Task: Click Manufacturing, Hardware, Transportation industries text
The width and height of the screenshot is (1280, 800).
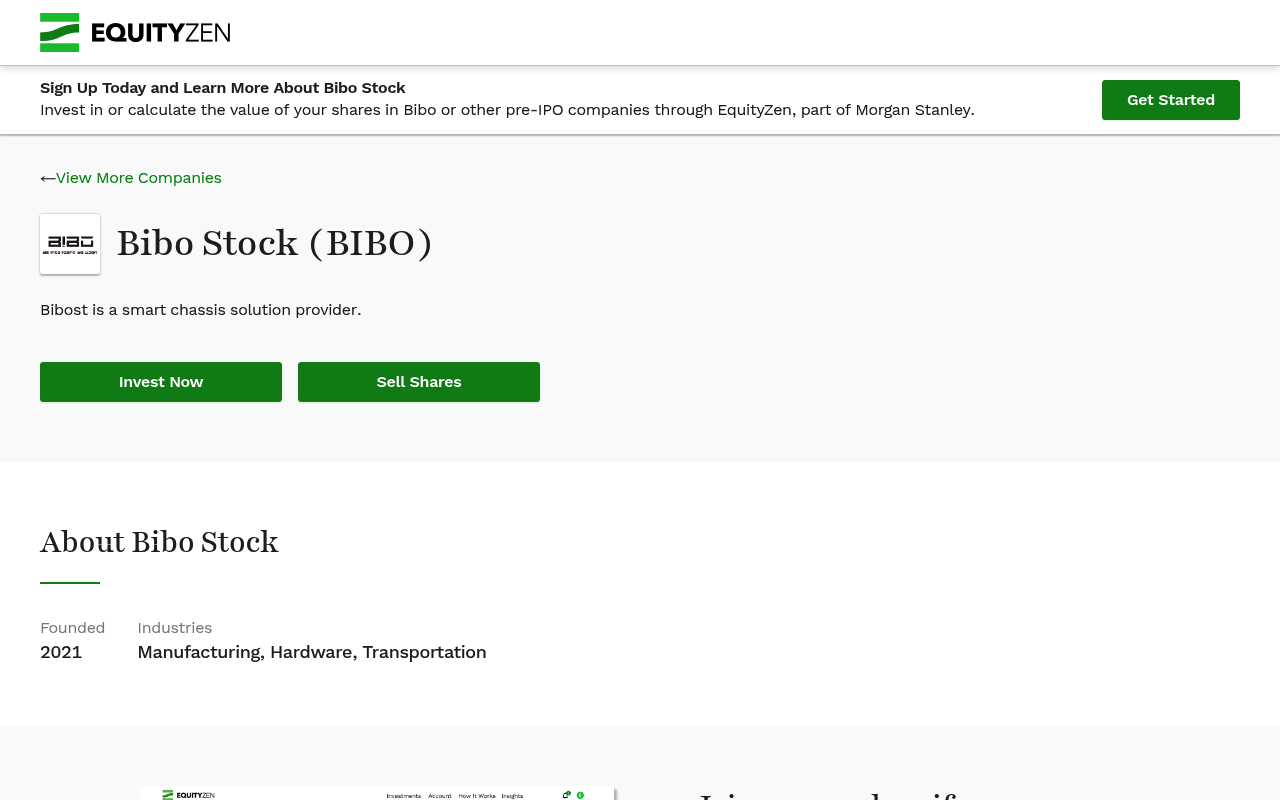Action: pyautogui.click(x=312, y=652)
